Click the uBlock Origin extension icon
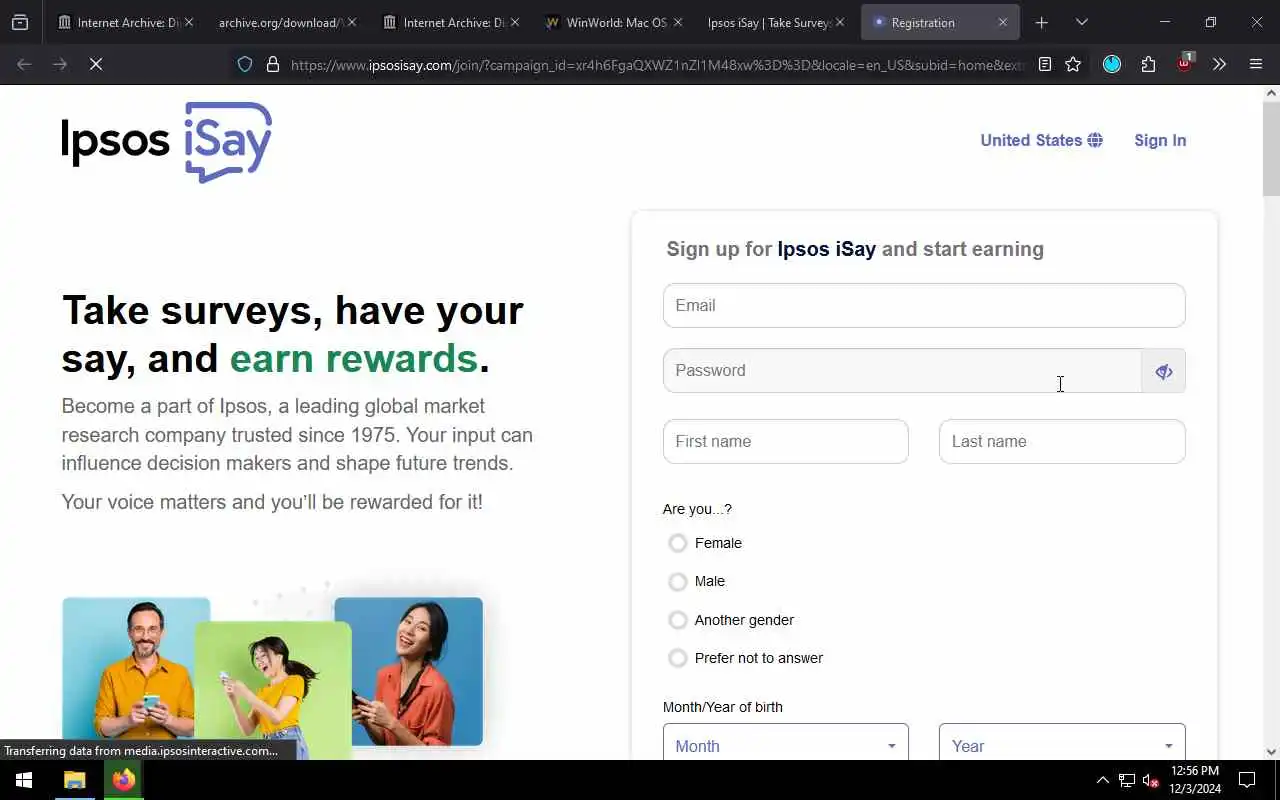The image size is (1280, 800). point(1184,63)
